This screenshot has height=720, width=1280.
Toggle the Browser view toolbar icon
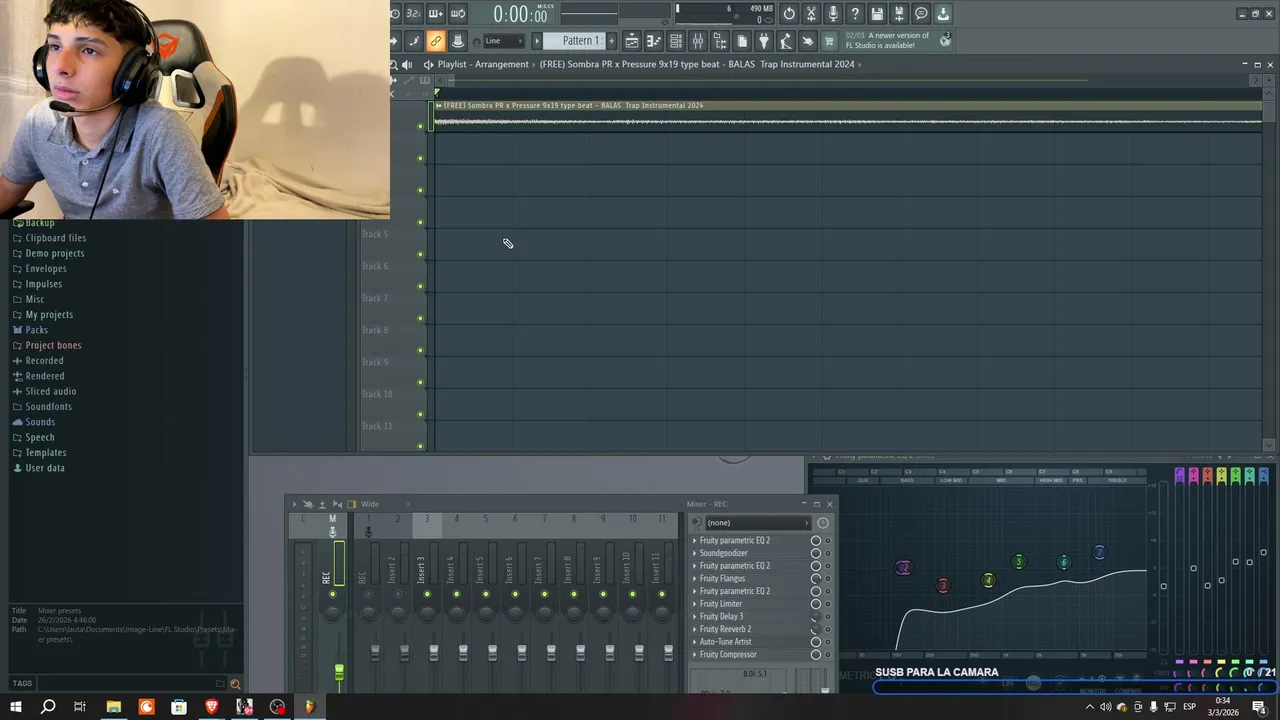pyautogui.click(x=719, y=41)
